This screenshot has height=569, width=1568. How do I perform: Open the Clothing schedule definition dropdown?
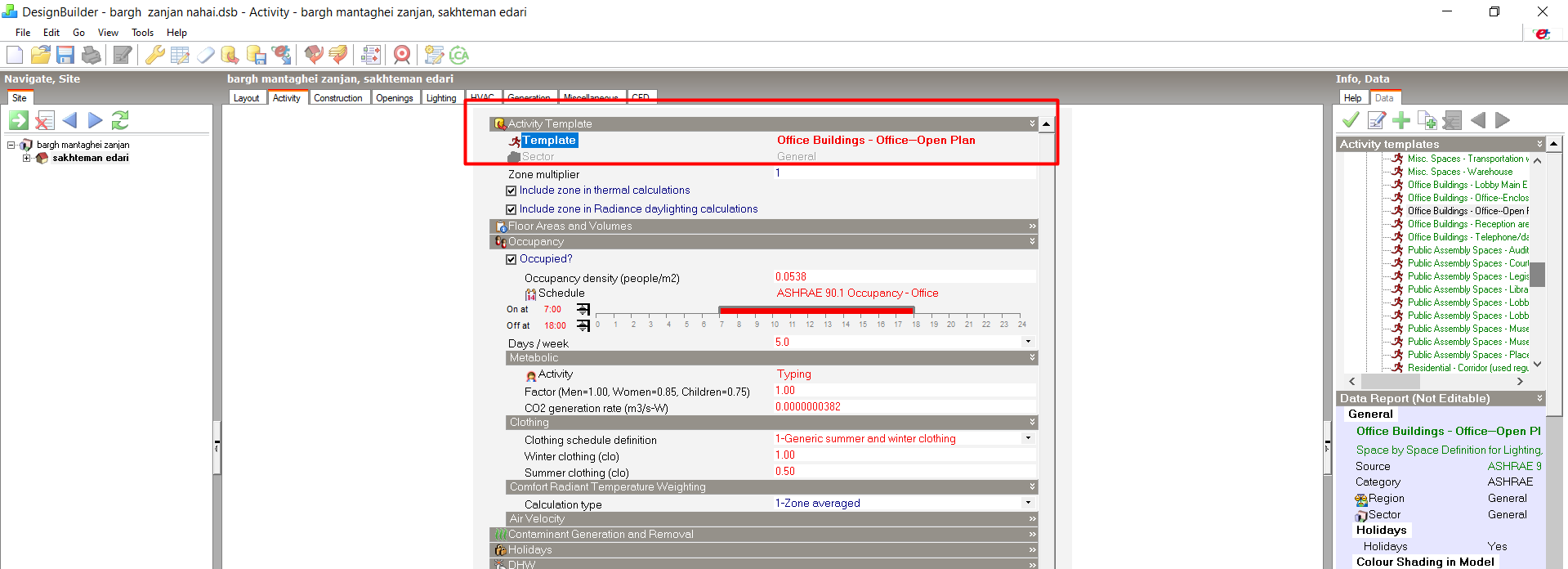pyautogui.click(x=1028, y=438)
